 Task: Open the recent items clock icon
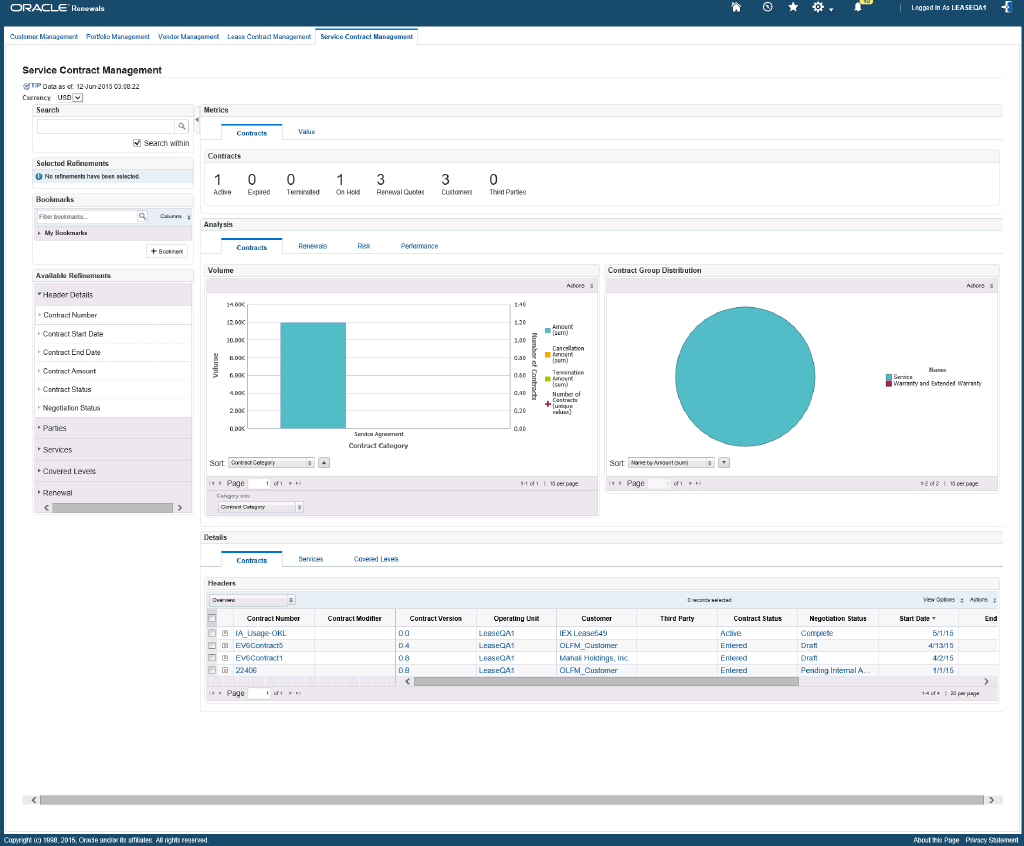(767, 7)
